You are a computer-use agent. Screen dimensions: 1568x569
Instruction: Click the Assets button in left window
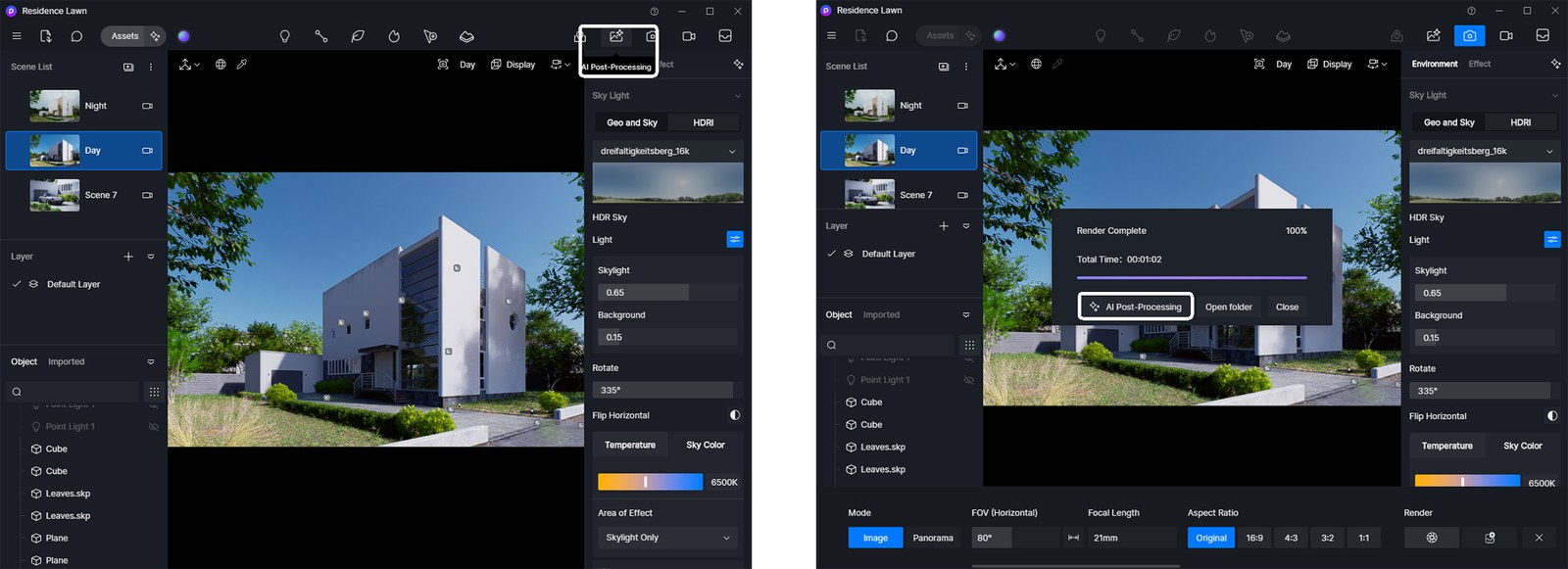[124, 36]
